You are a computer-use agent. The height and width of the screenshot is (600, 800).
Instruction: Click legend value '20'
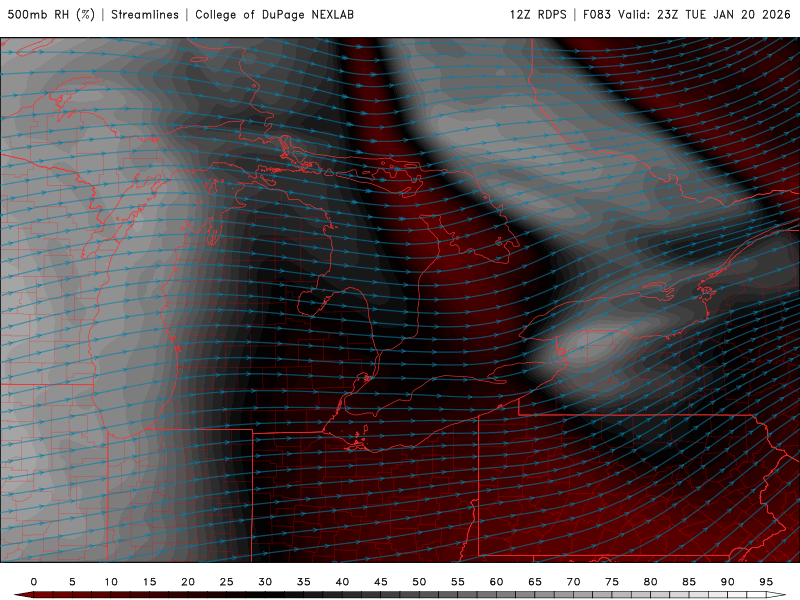(188, 582)
